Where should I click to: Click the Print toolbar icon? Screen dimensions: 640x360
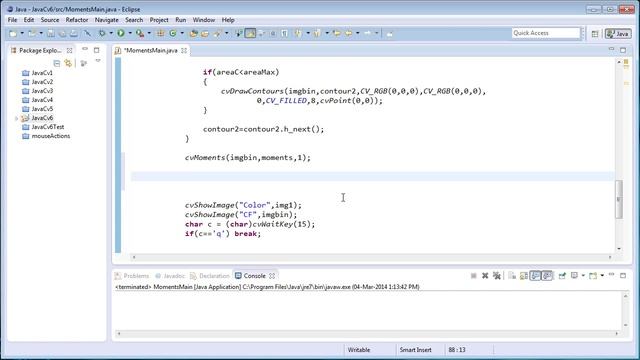pyautogui.click(x=74, y=33)
